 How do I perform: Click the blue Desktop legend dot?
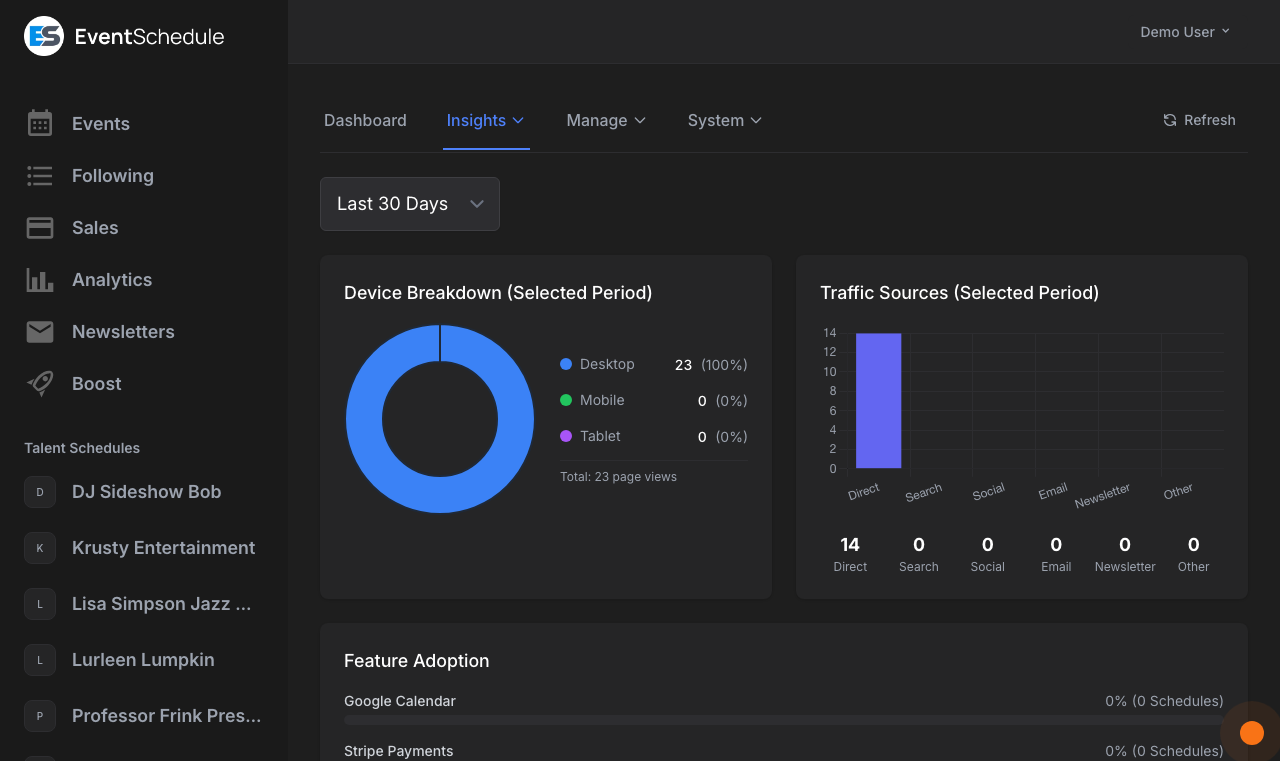(x=566, y=364)
